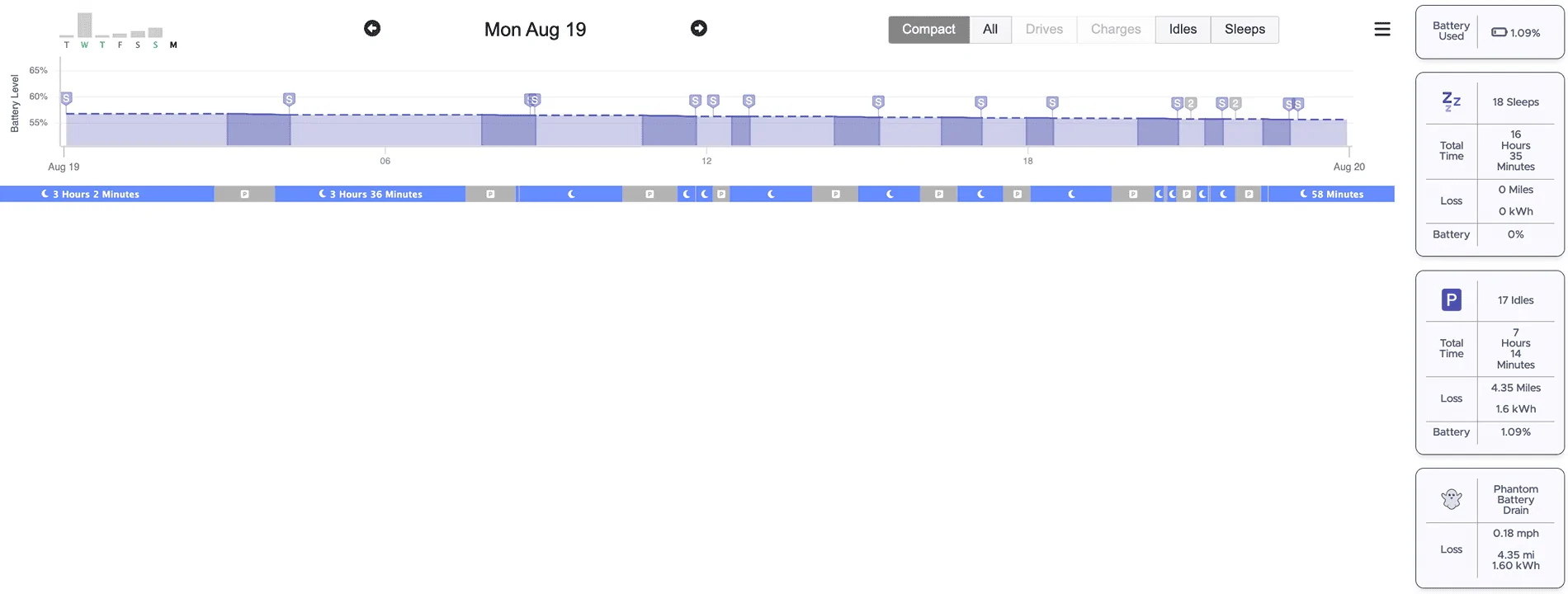Click the first gray P idle segment
This screenshot has width=1568, height=594.
tap(244, 194)
